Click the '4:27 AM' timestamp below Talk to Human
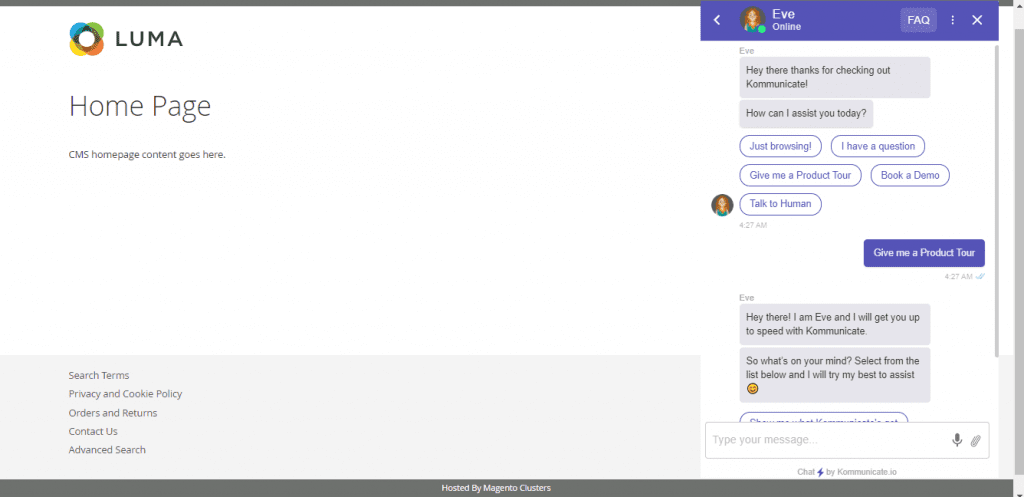Viewport: 1024px width, 497px height. click(x=753, y=225)
